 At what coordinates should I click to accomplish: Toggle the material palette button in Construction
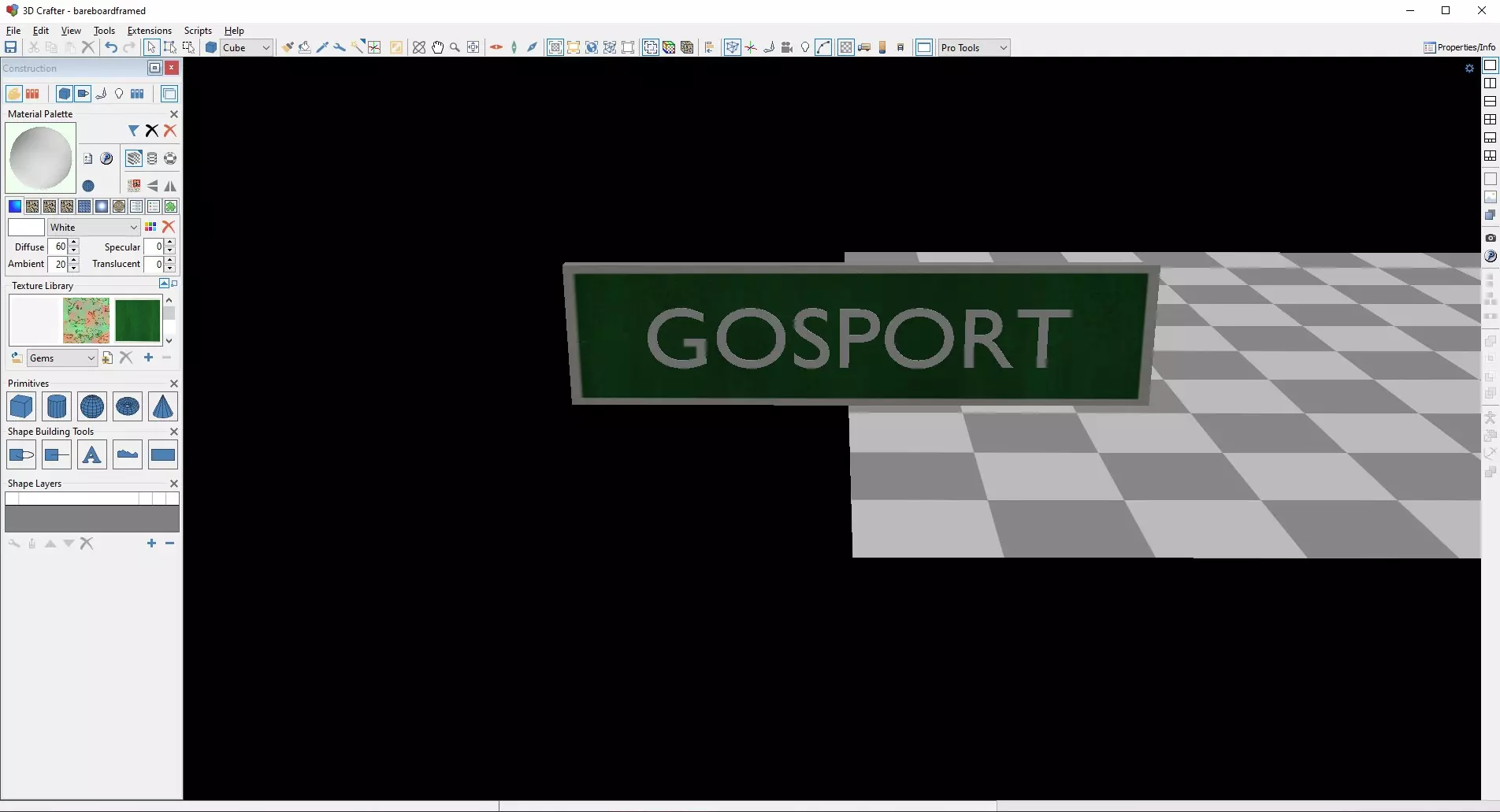point(14,94)
